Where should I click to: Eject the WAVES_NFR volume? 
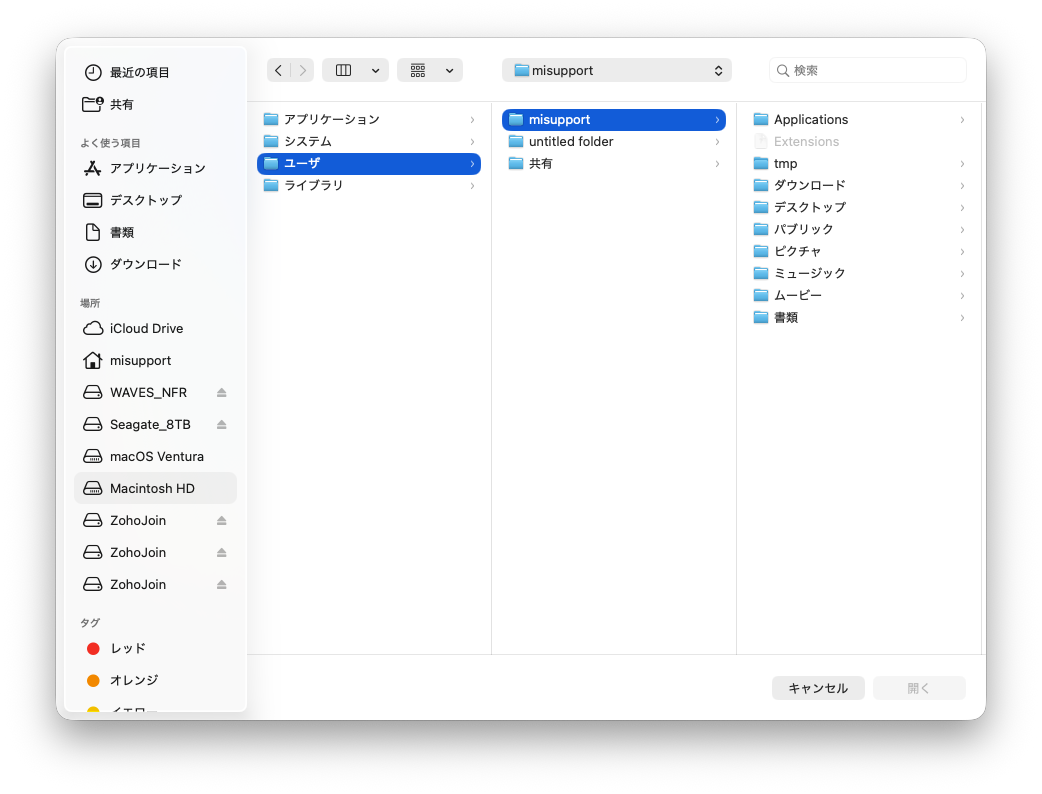click(222, 392)
